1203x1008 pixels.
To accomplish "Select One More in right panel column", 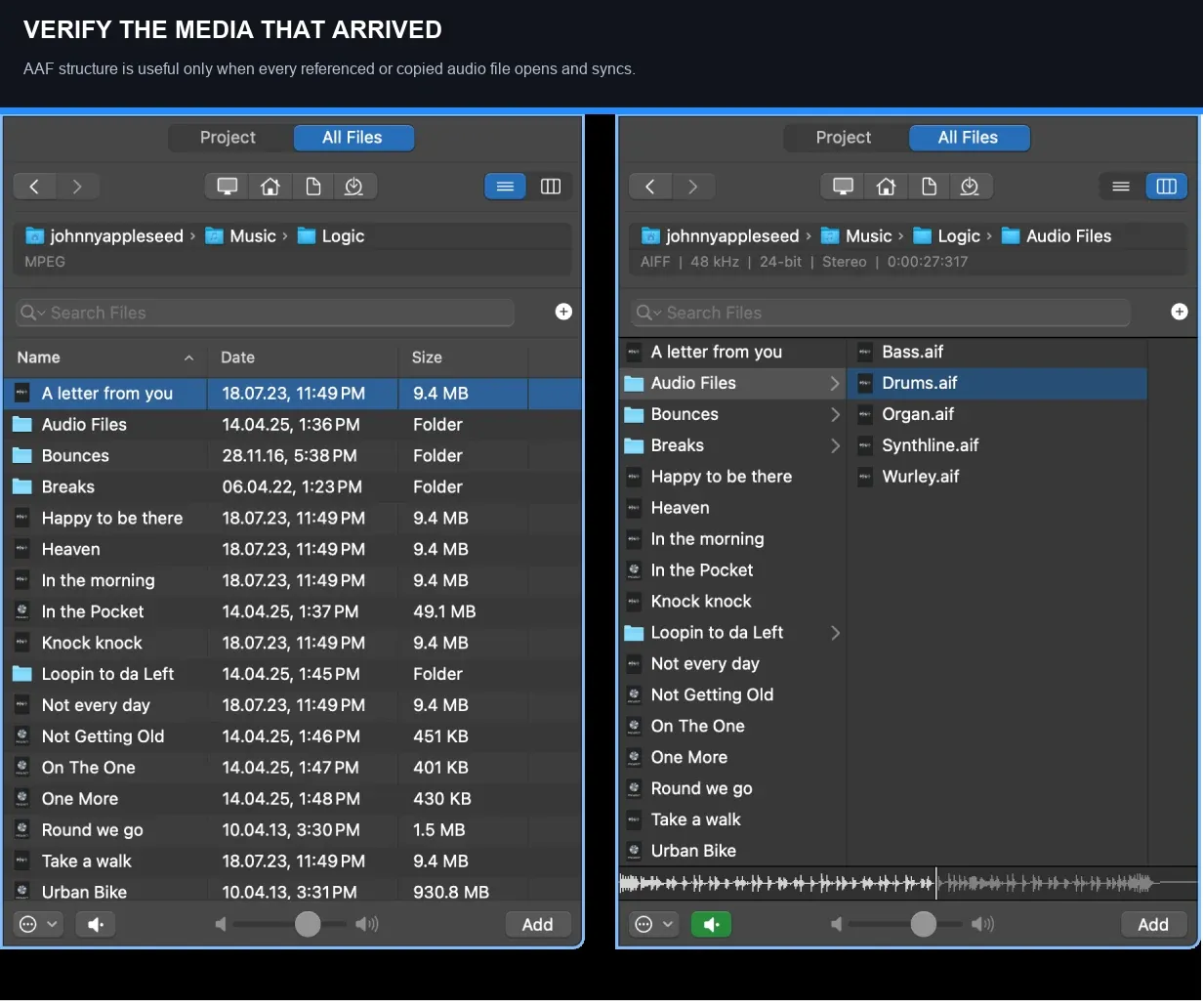I will coord(732,758).
